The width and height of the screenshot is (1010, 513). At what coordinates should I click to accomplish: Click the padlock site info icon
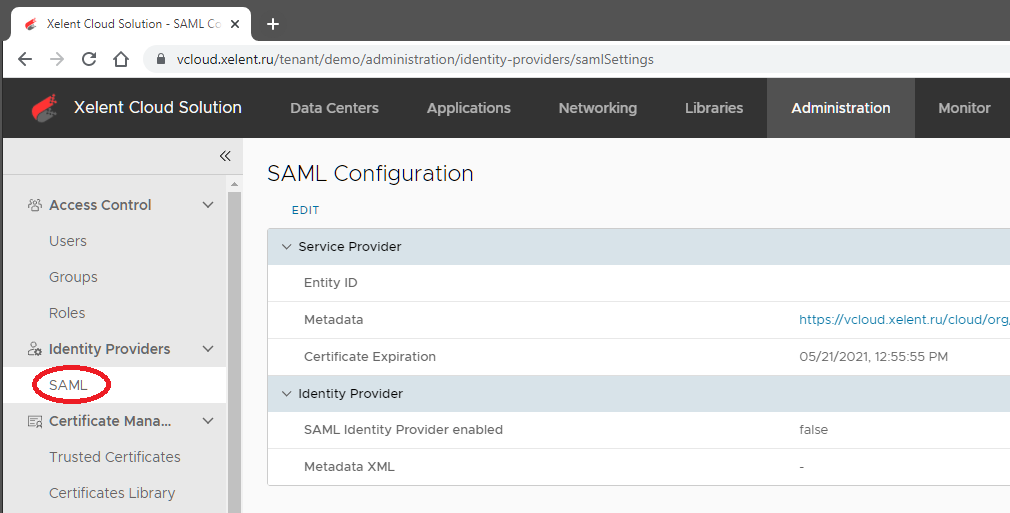pyautogui.click(x=161, y=59)
